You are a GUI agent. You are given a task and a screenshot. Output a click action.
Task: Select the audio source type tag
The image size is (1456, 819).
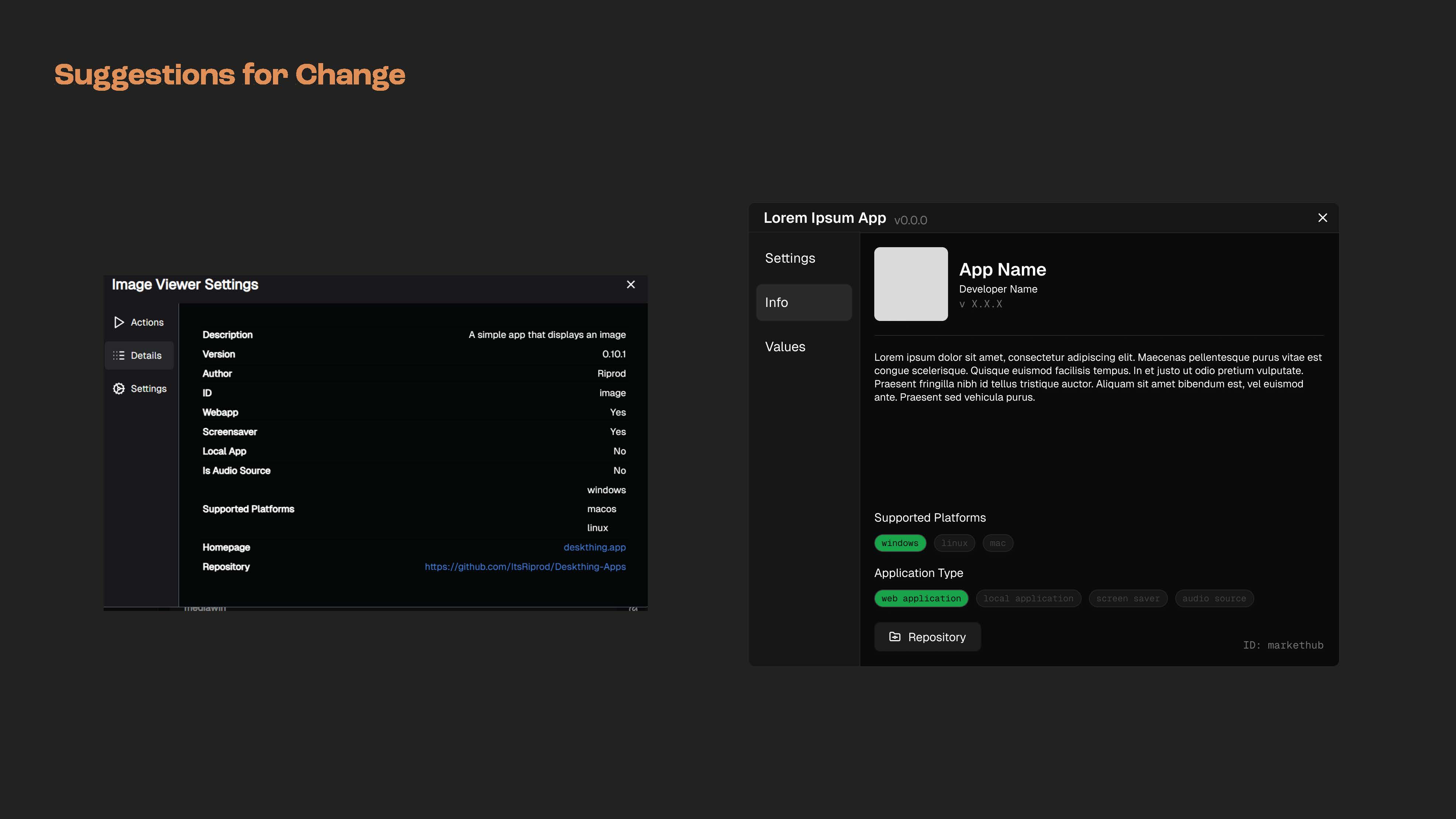1214,598
